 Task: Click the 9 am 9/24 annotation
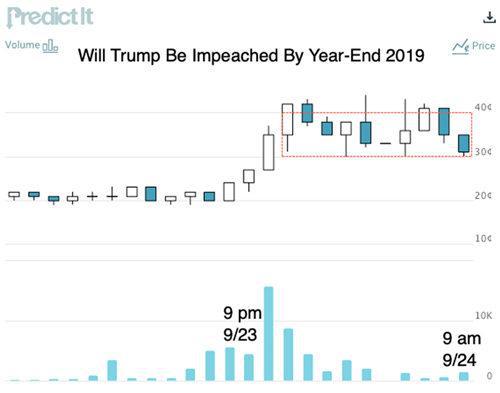pos(462,349)
